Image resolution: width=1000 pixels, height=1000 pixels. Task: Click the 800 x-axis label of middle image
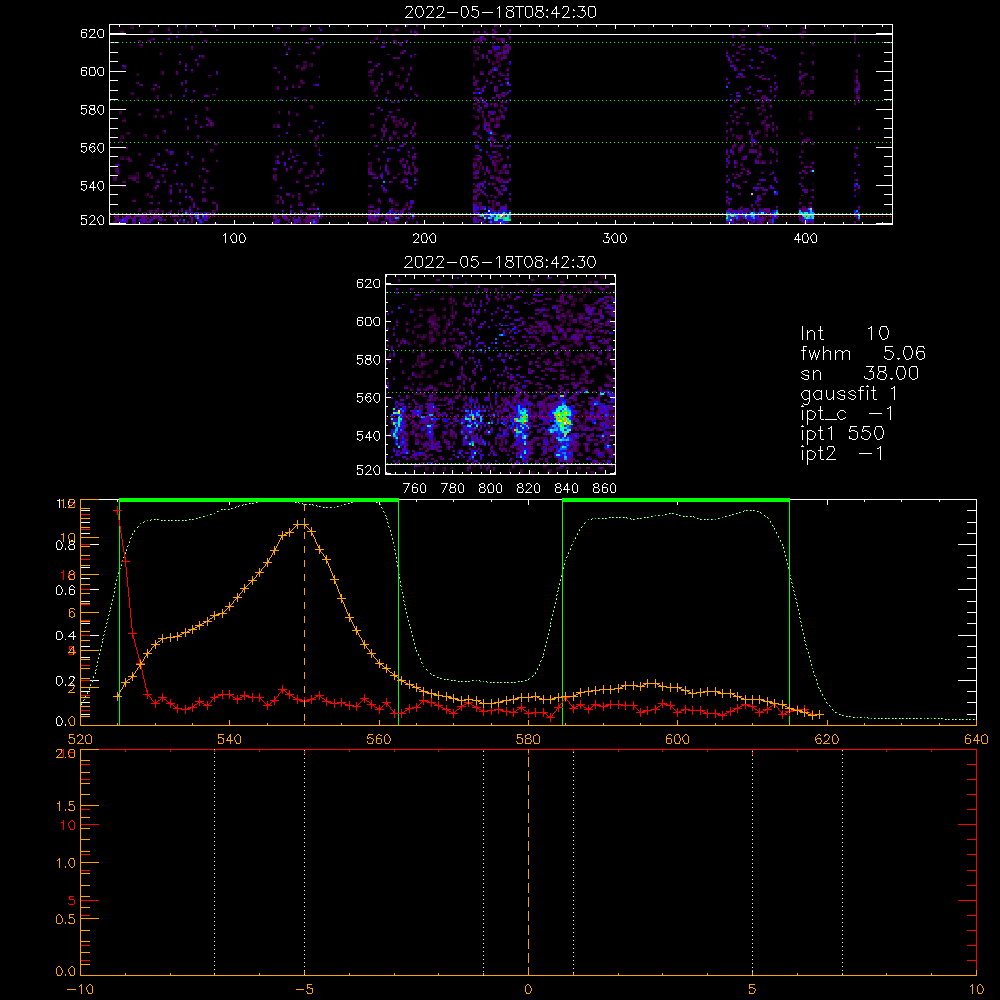pos(490,489)
